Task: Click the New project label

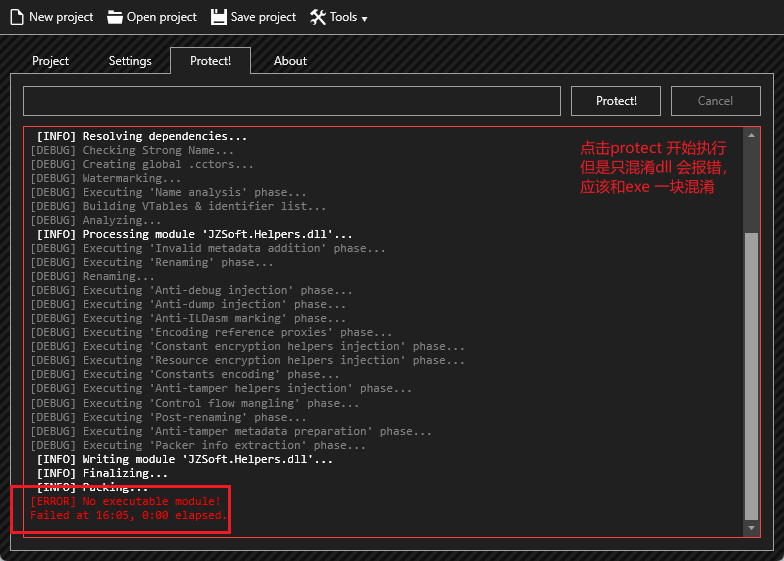Action: 61,17
